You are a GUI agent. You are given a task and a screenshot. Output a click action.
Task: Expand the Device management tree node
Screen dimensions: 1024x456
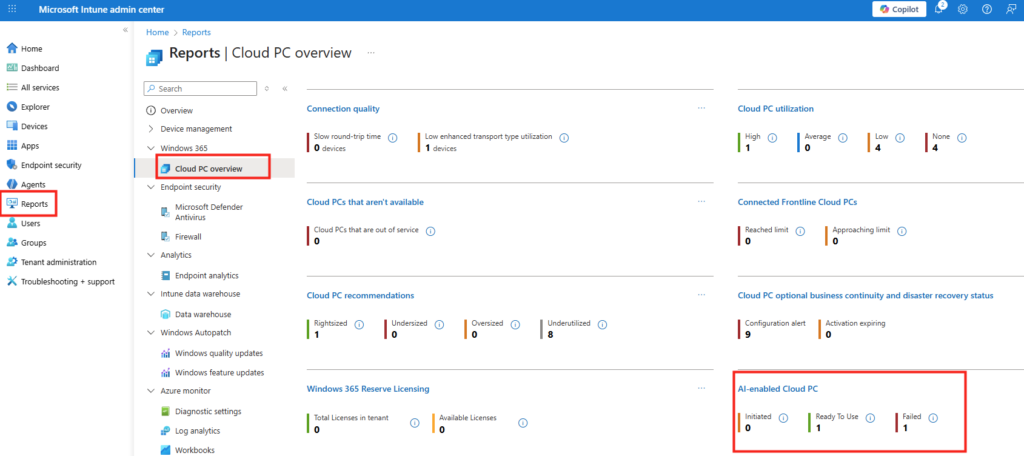pyautogui.click(x=151, y=129)
